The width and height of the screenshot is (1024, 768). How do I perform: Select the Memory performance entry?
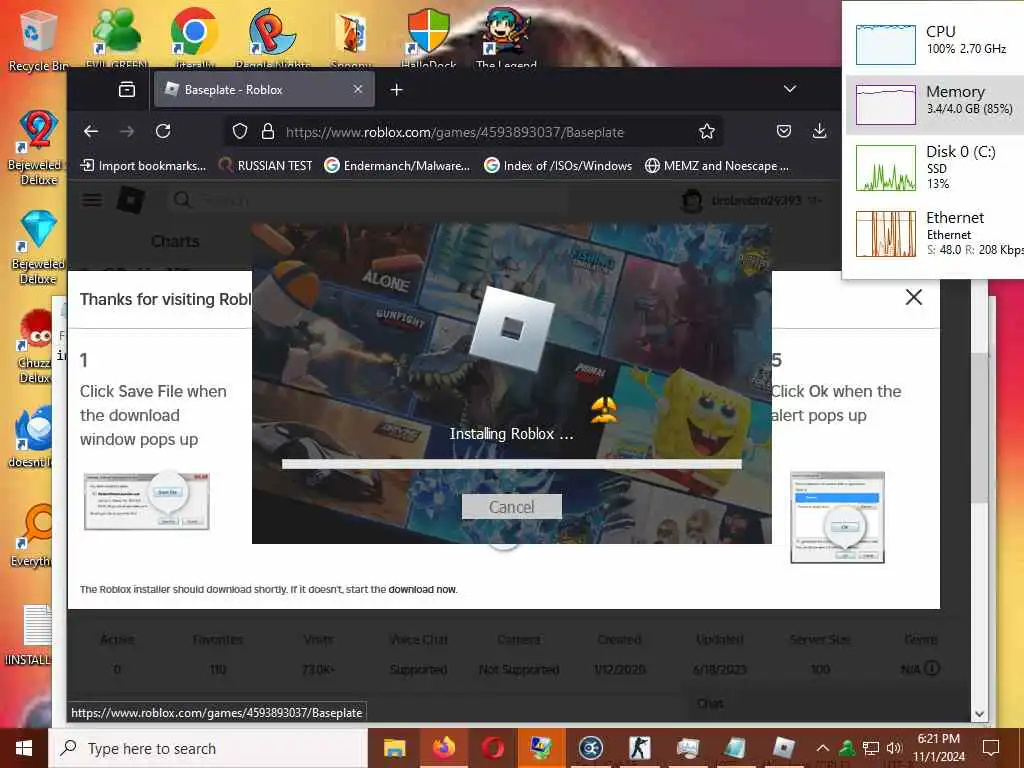(x=935, y=104)
